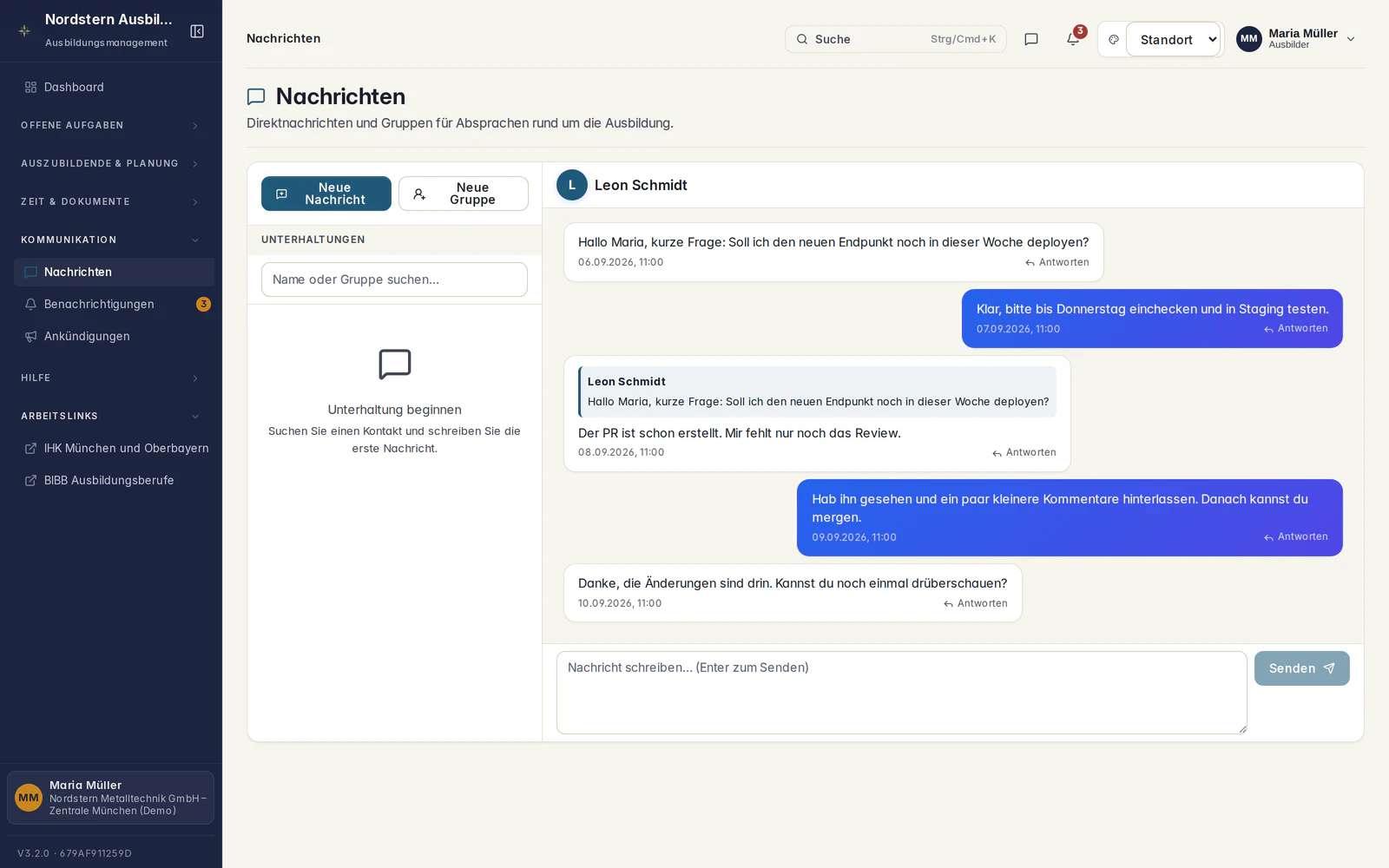Click the Nordstern star logo
Viewport: 1389px width, 868px height.
pyautogui.click(x=24, y=31)
